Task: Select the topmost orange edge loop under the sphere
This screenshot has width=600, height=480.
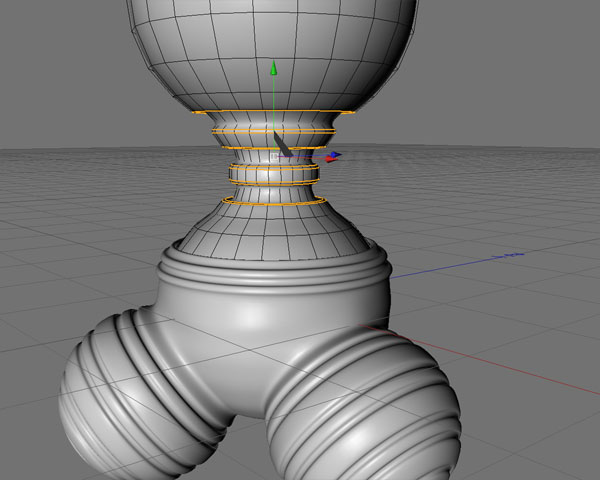Action: [273, 112]
